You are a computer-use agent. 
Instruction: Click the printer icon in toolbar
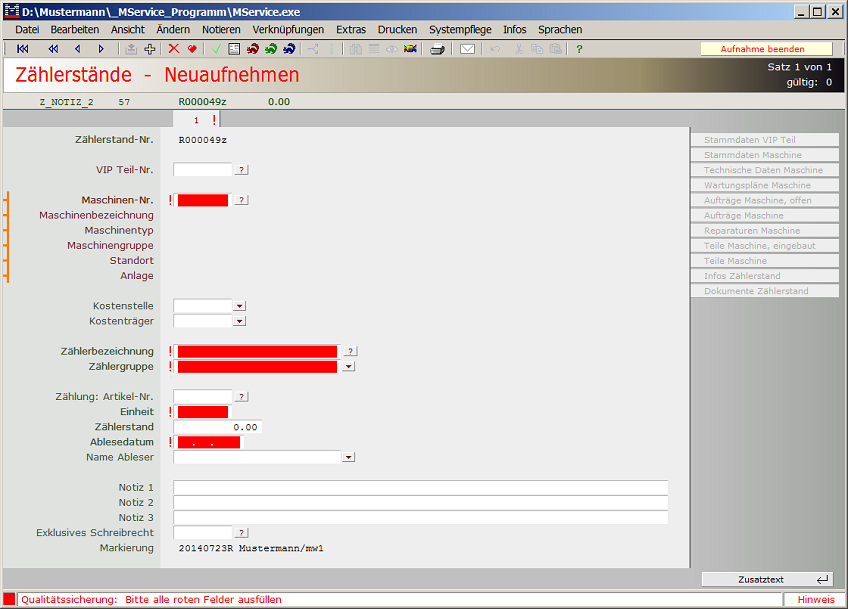click(x=437, y=49)
